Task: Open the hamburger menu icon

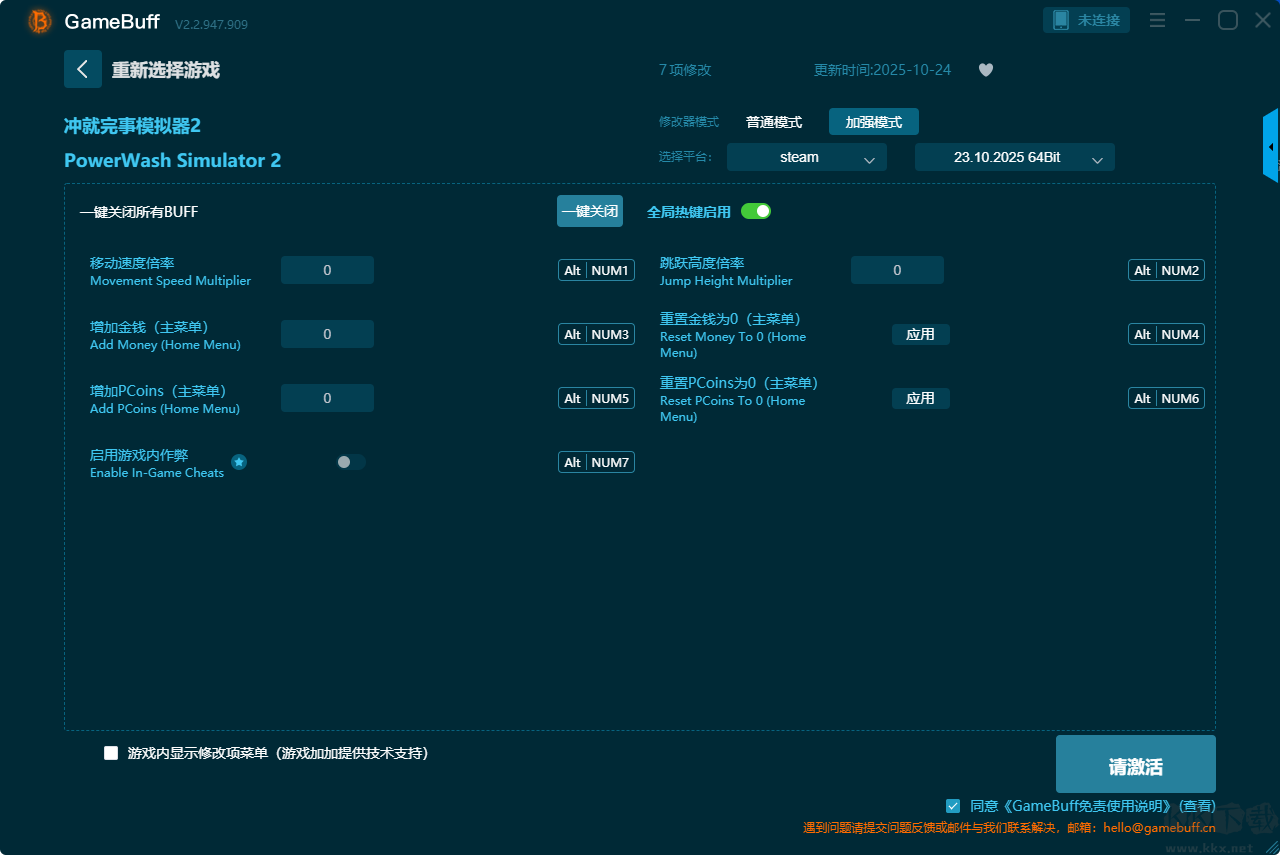Action: (1157, 20)
